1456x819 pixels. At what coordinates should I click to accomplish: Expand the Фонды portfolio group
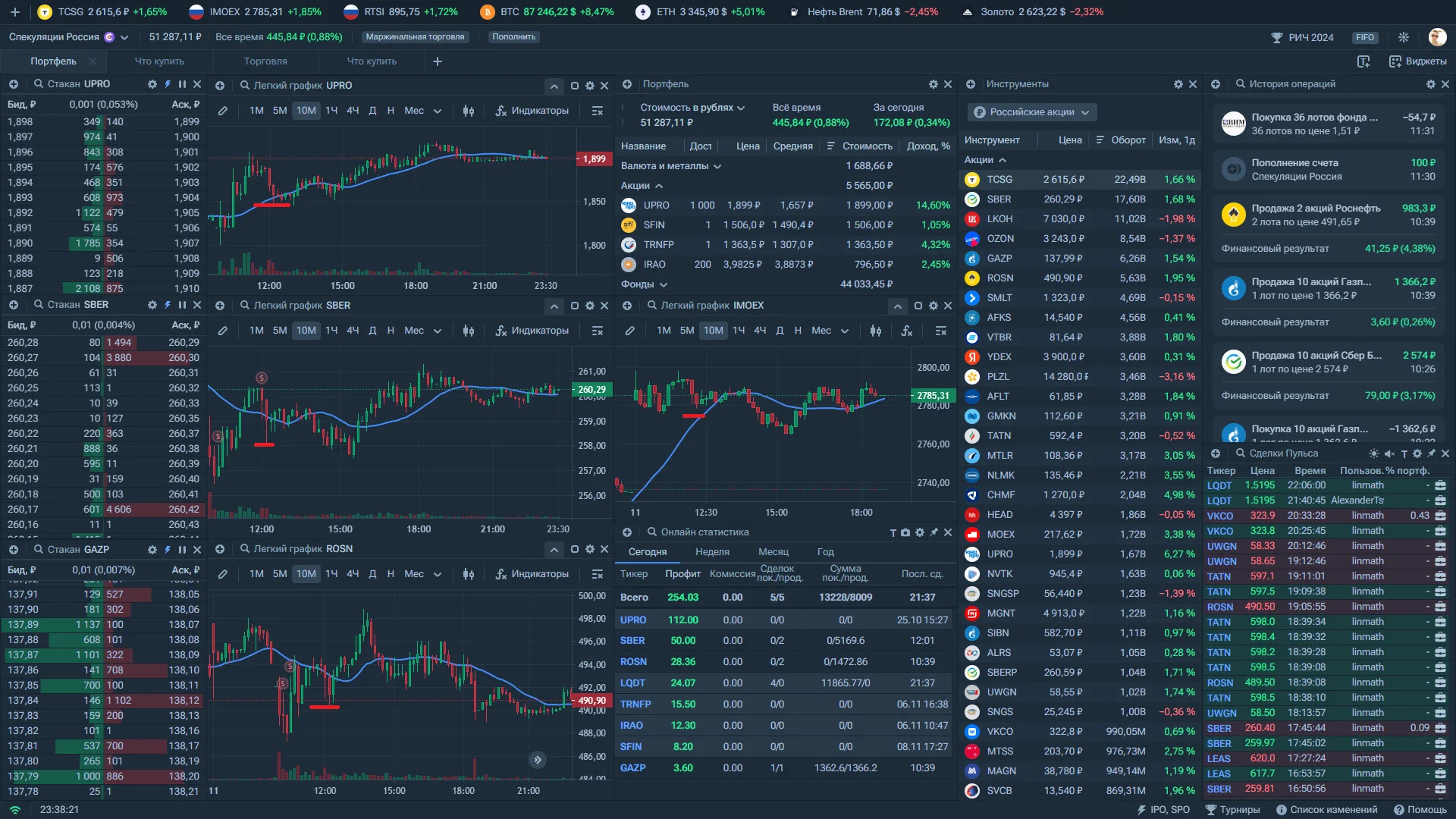point(644,284)
